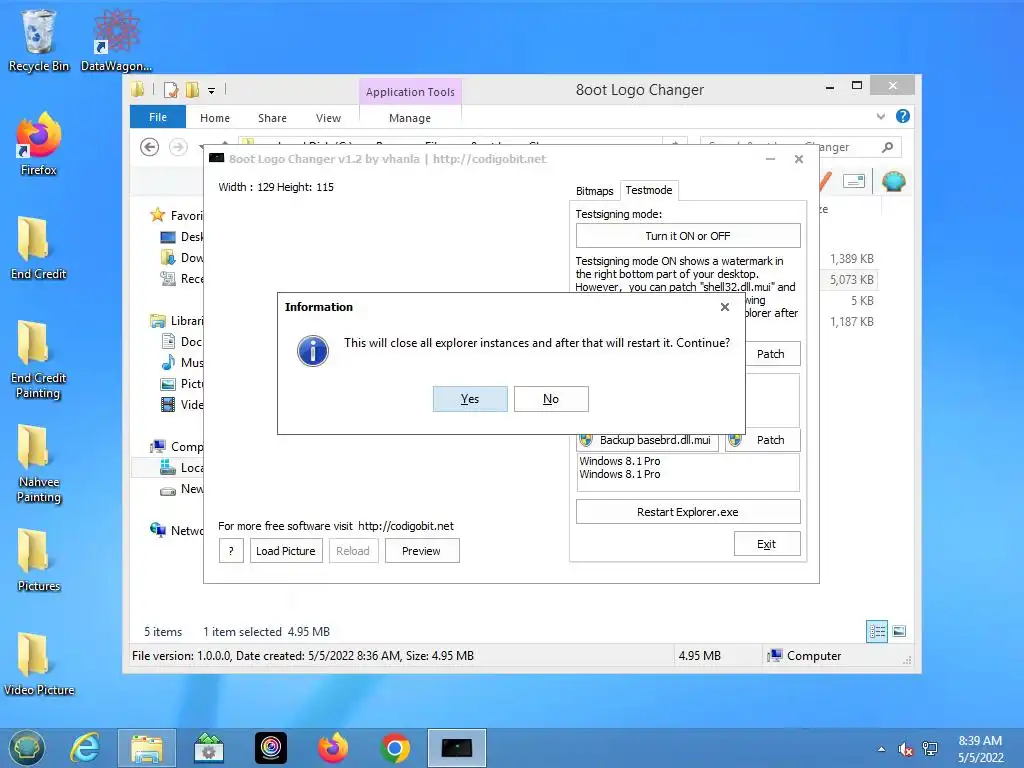This screenshot has height=768, width=1024.
Task: Click the 5,073 KB file size cell
Action: tap(852, 280)
